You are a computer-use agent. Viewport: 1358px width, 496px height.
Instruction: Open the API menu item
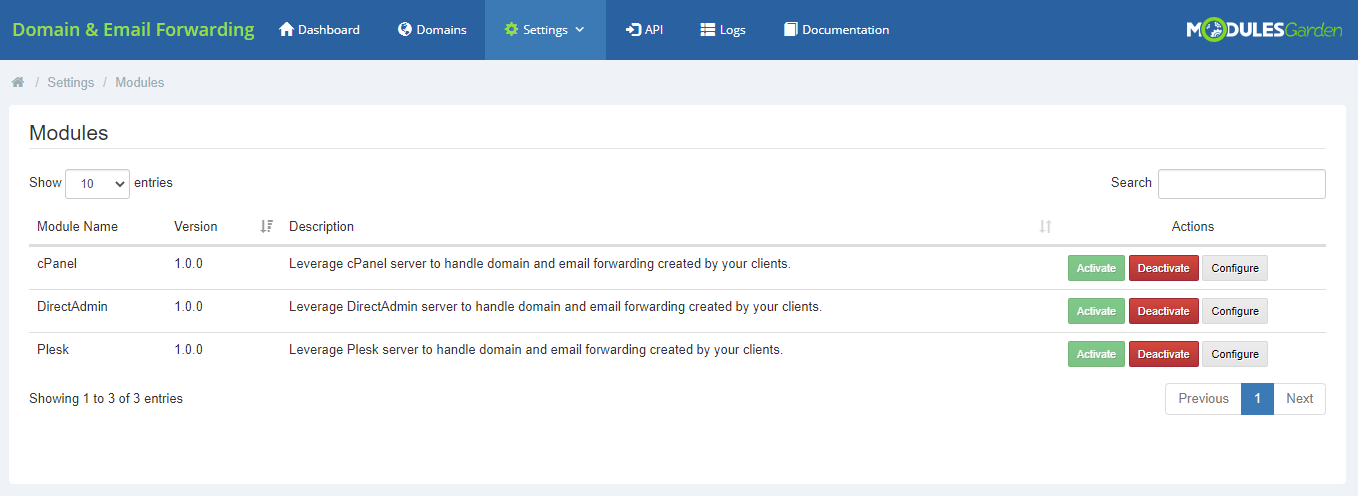tap(644, 30)
